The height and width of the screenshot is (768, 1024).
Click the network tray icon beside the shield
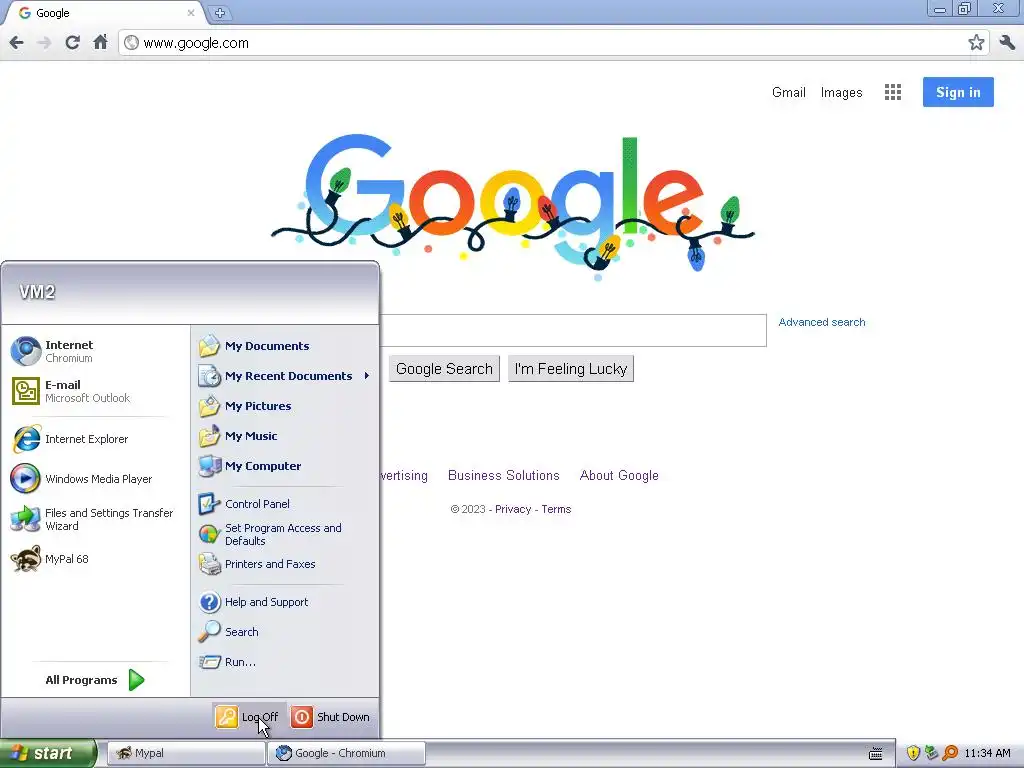(x=931, y=753)
